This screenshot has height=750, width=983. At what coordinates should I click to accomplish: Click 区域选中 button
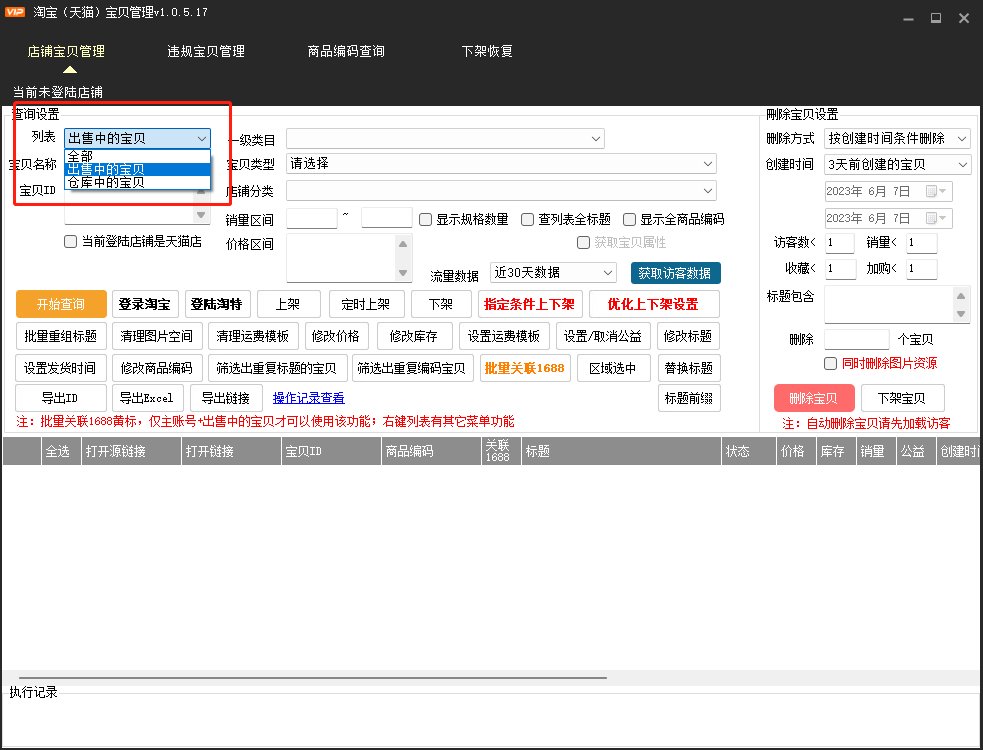click(613, 368)
